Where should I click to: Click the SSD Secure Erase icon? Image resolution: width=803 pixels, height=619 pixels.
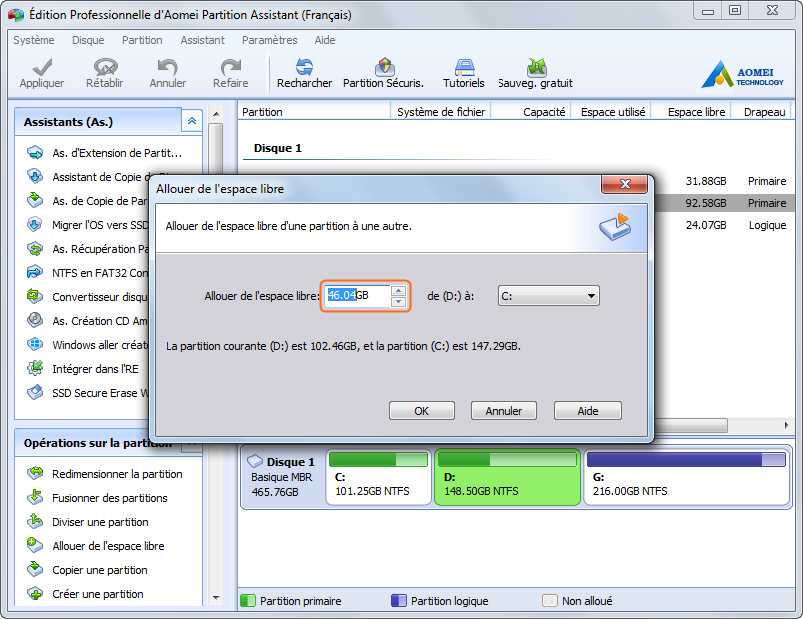click(35, 393)
